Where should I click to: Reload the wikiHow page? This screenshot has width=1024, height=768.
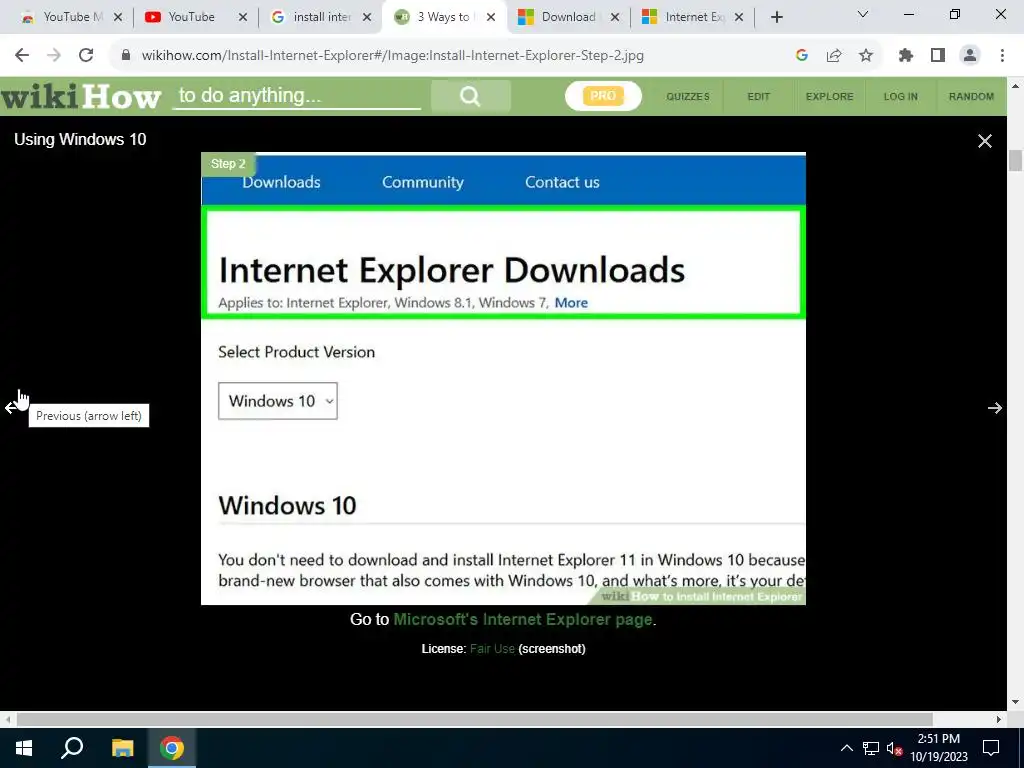coord(86,56)
